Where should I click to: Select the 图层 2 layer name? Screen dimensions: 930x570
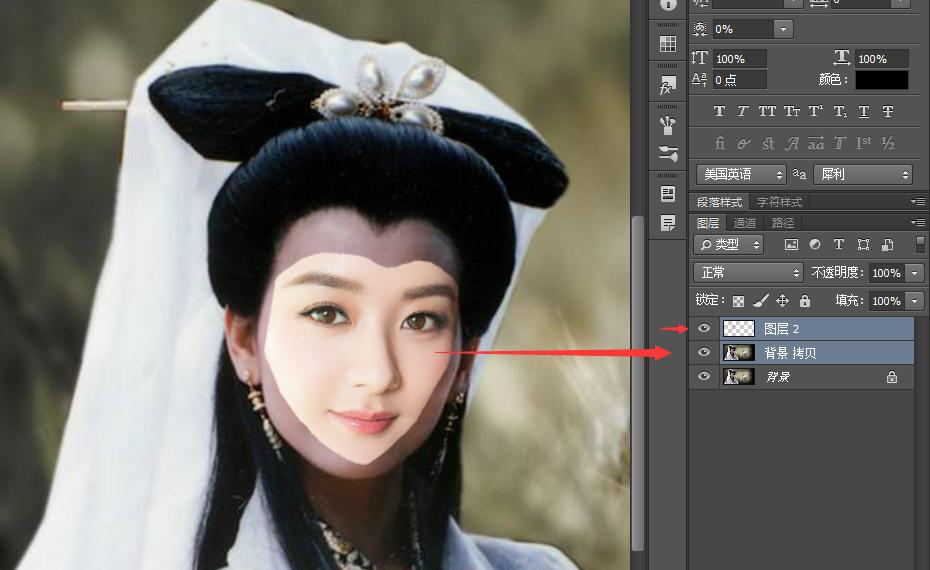[x=781, y=328]
